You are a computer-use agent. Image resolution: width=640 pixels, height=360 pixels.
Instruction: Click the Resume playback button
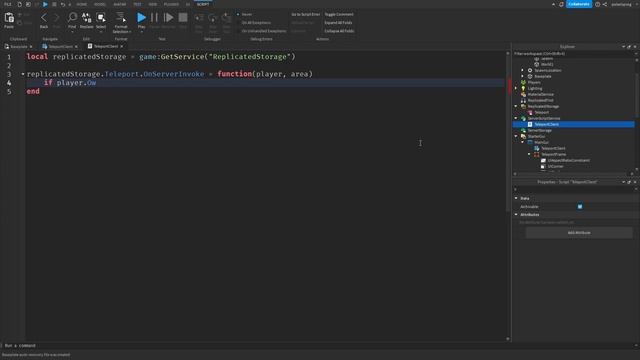(x=168, y=18)
